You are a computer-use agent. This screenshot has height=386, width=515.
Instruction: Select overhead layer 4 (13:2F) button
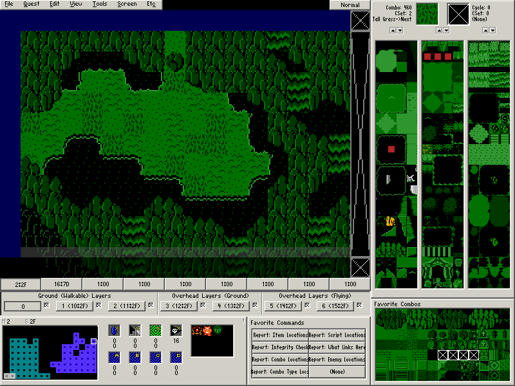click(231, 306)
